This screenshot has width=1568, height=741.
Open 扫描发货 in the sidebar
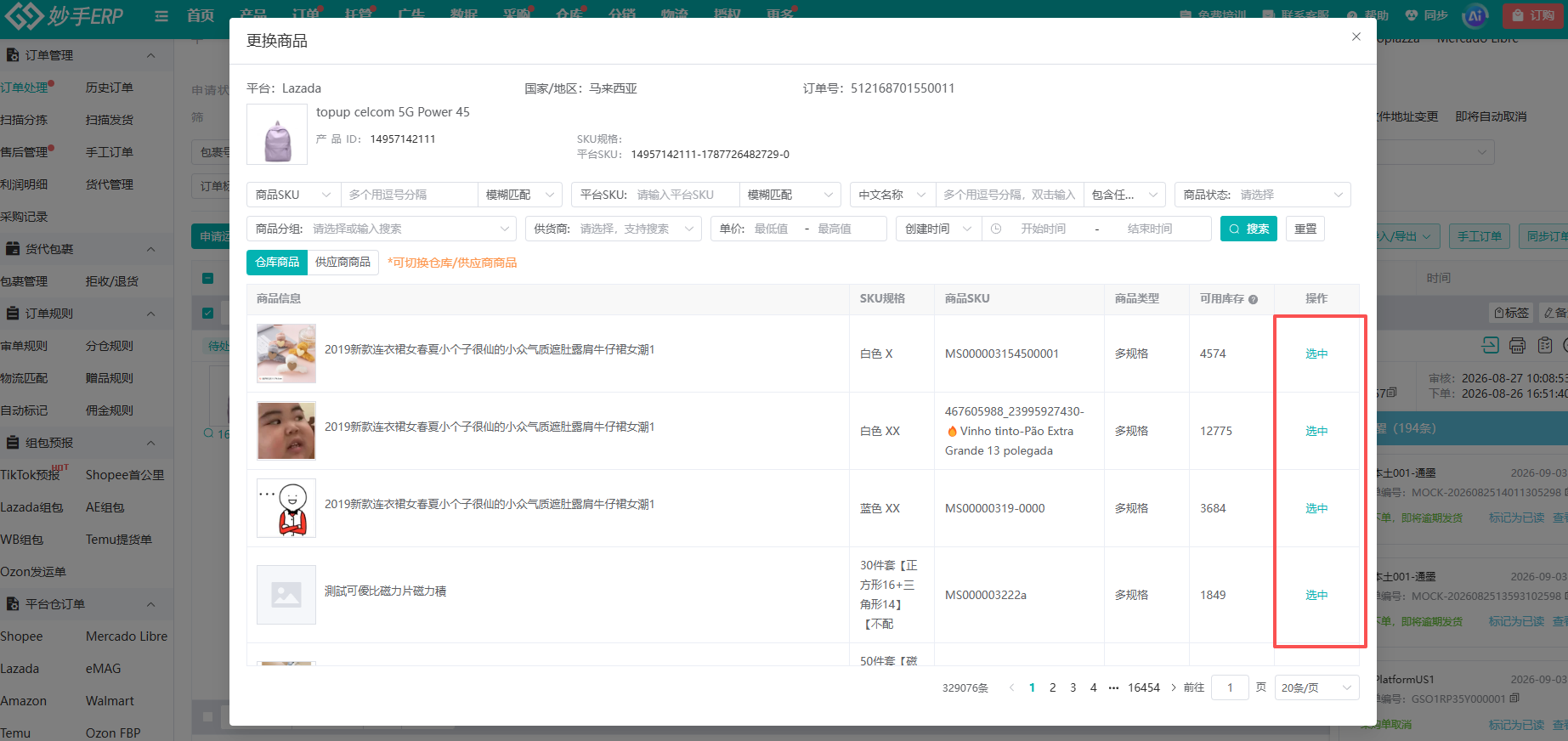[110, 120]
